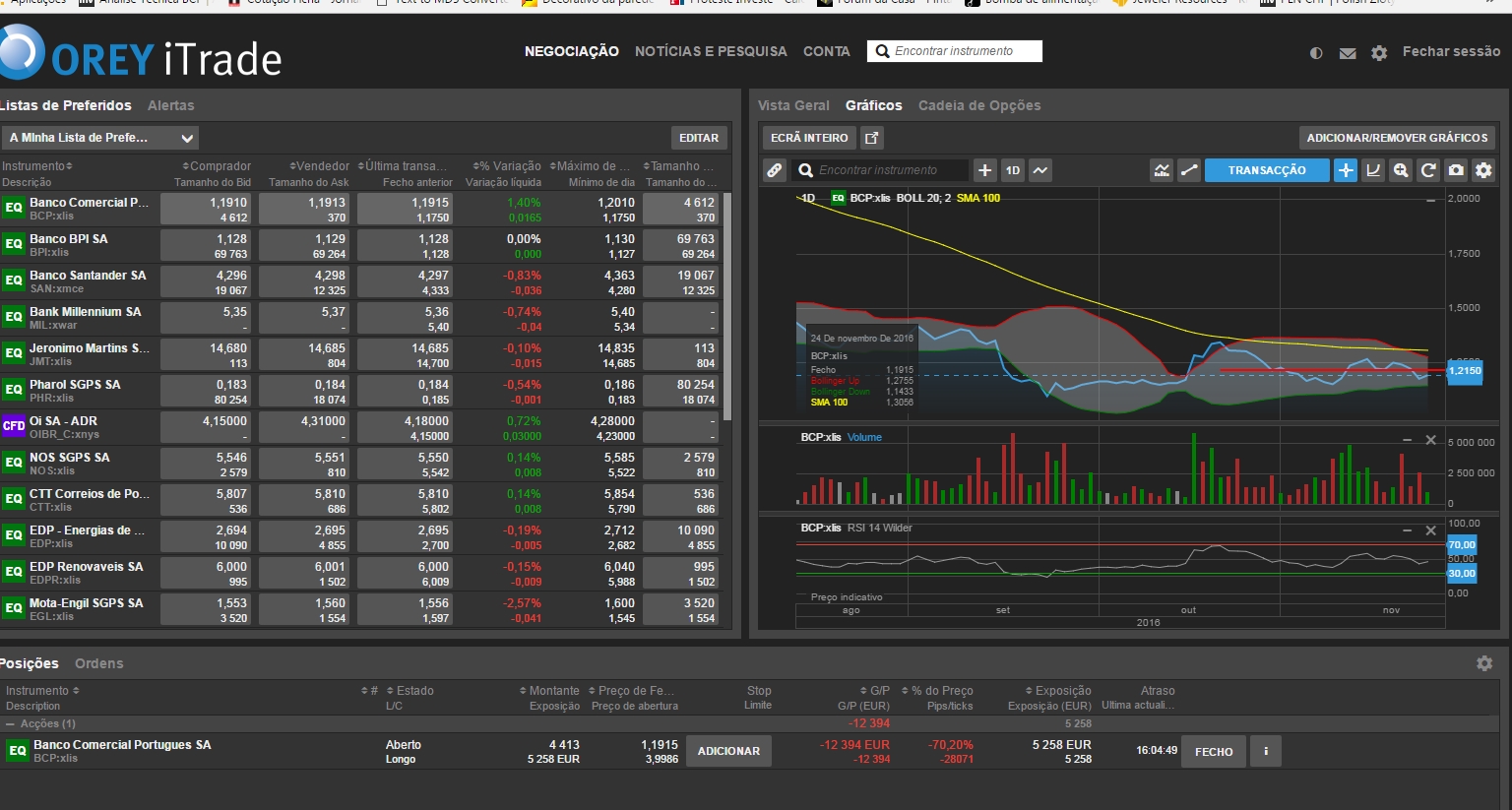
Task: Refresh the chart with reload icon
Action: (1428, 170)
